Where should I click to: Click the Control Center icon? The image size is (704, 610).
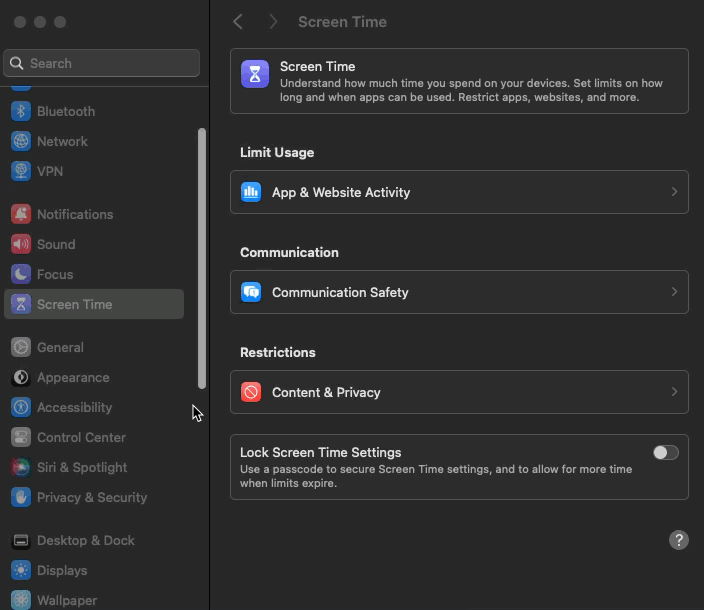pyautogui.click(x=21, y=437)
